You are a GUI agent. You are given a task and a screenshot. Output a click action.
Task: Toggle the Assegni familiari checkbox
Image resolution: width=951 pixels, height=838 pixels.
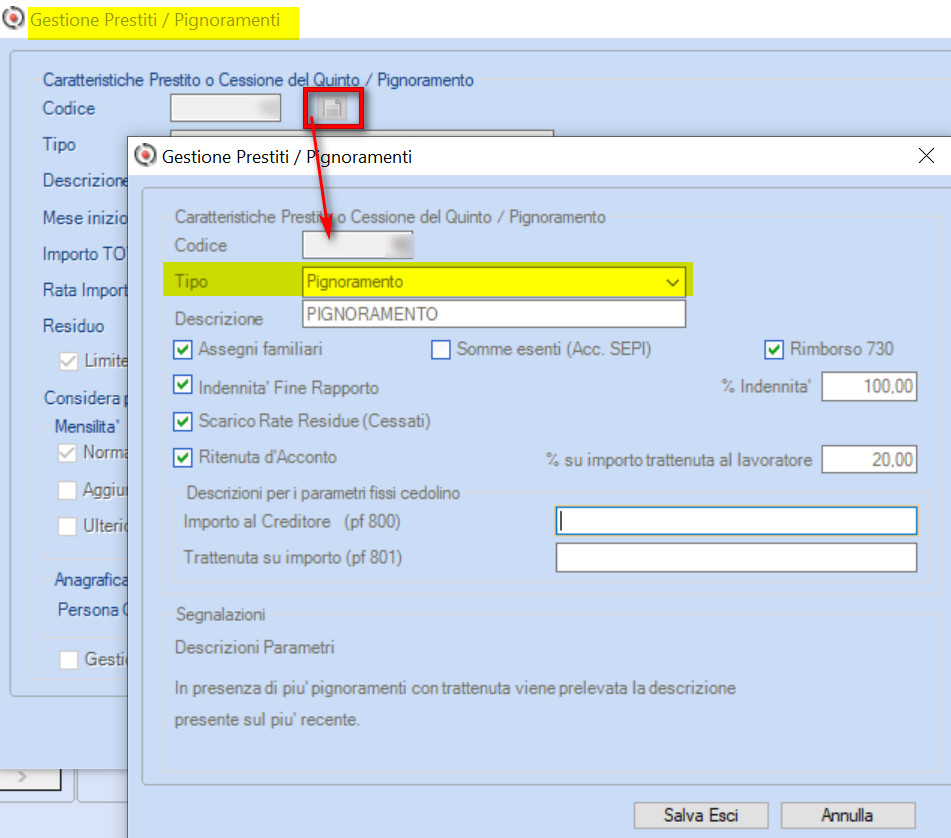coord(183,349)
